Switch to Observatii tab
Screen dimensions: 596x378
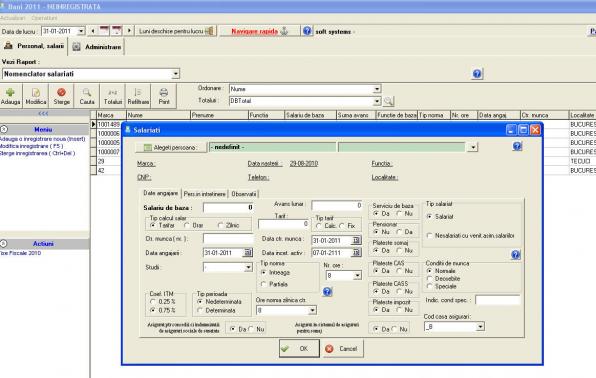[244, 194]
